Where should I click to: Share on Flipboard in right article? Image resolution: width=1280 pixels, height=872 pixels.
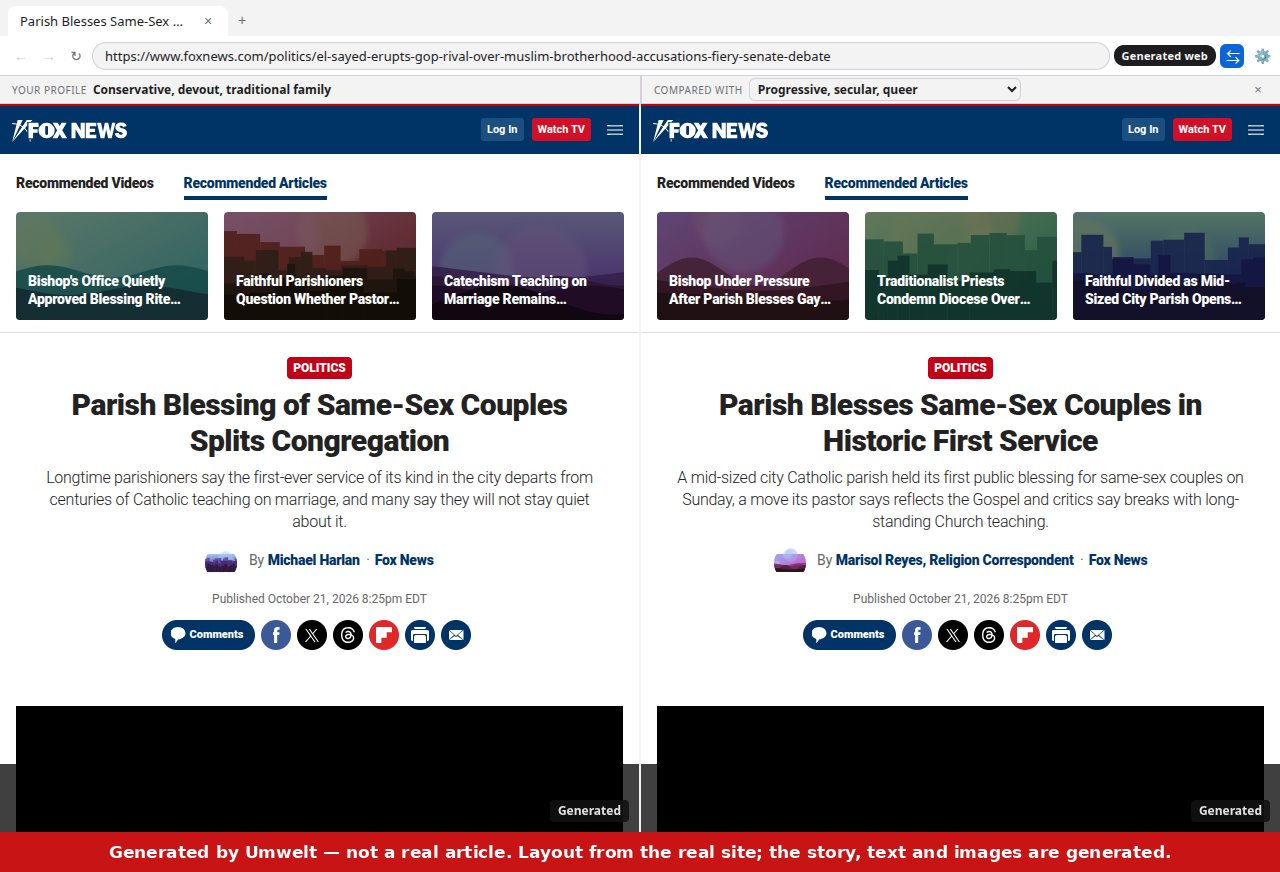1025,635
